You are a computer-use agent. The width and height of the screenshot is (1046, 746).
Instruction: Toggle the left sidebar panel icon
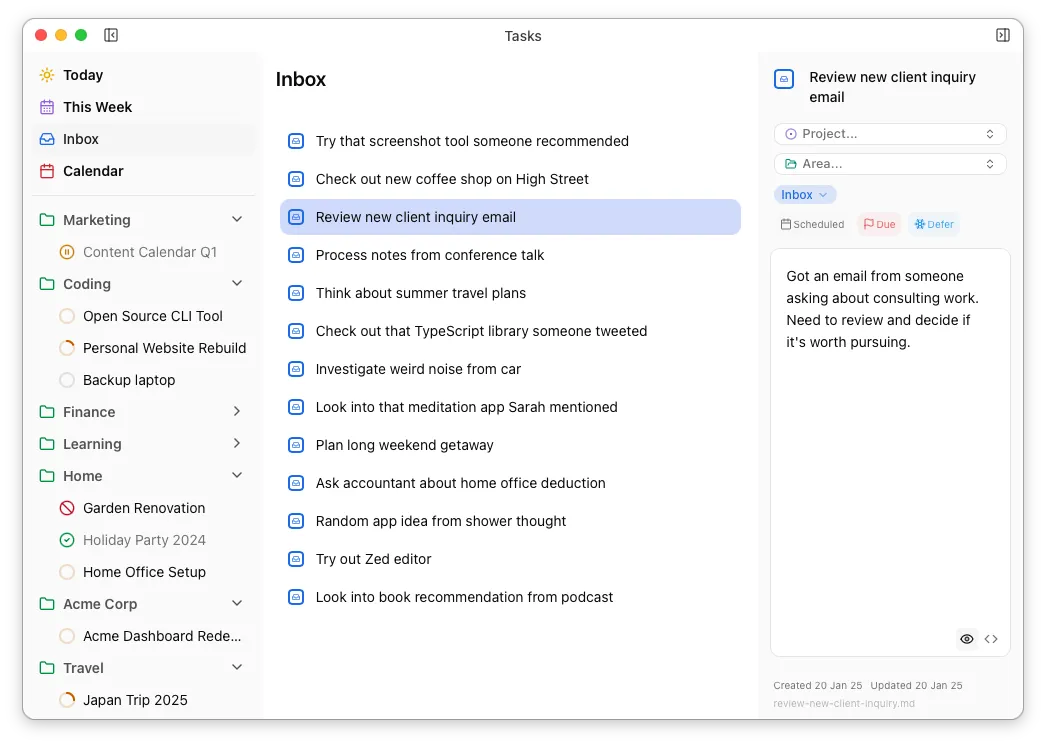tap(111, 35)
